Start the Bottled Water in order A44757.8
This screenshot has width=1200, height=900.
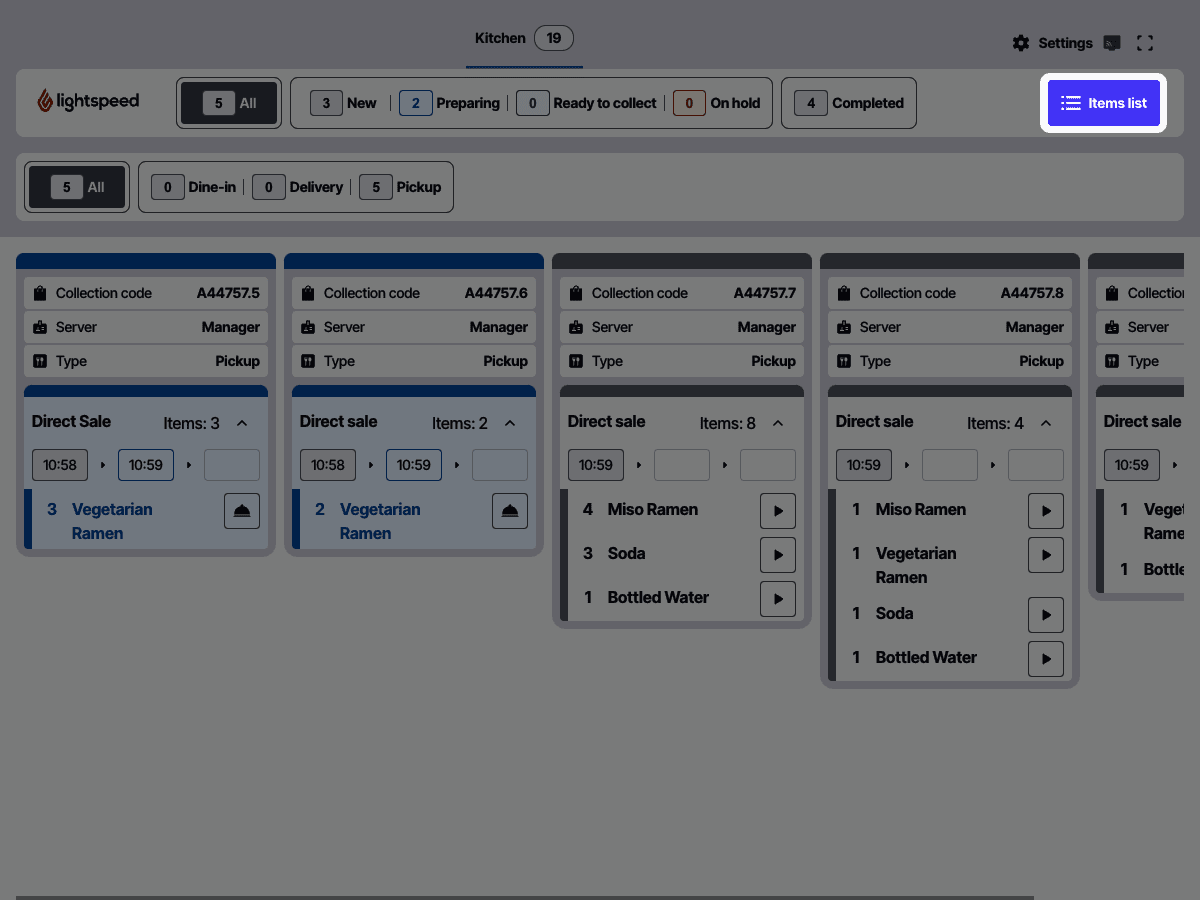[1046, 659]
